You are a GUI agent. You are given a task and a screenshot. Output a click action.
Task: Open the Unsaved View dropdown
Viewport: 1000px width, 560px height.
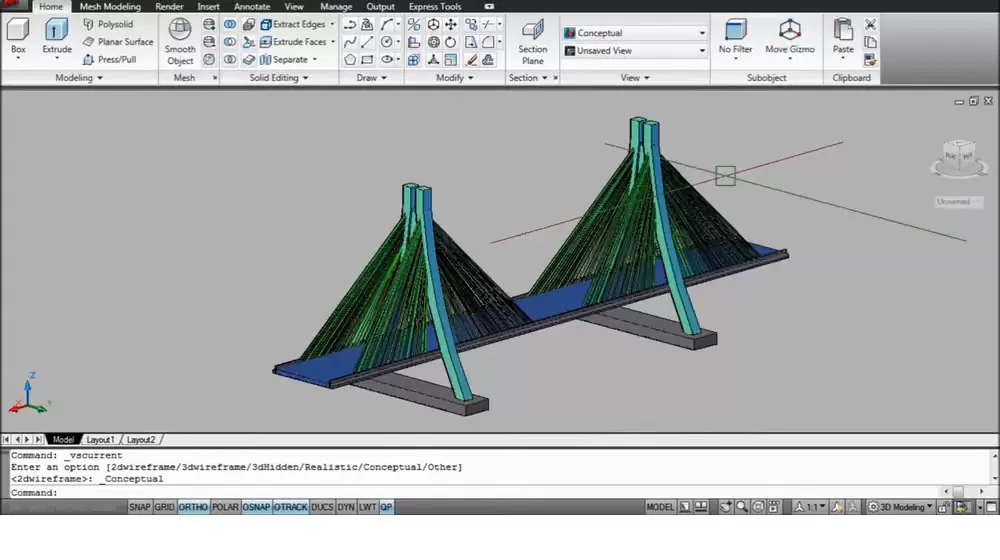pyautogui.click(x=634, y=51)
